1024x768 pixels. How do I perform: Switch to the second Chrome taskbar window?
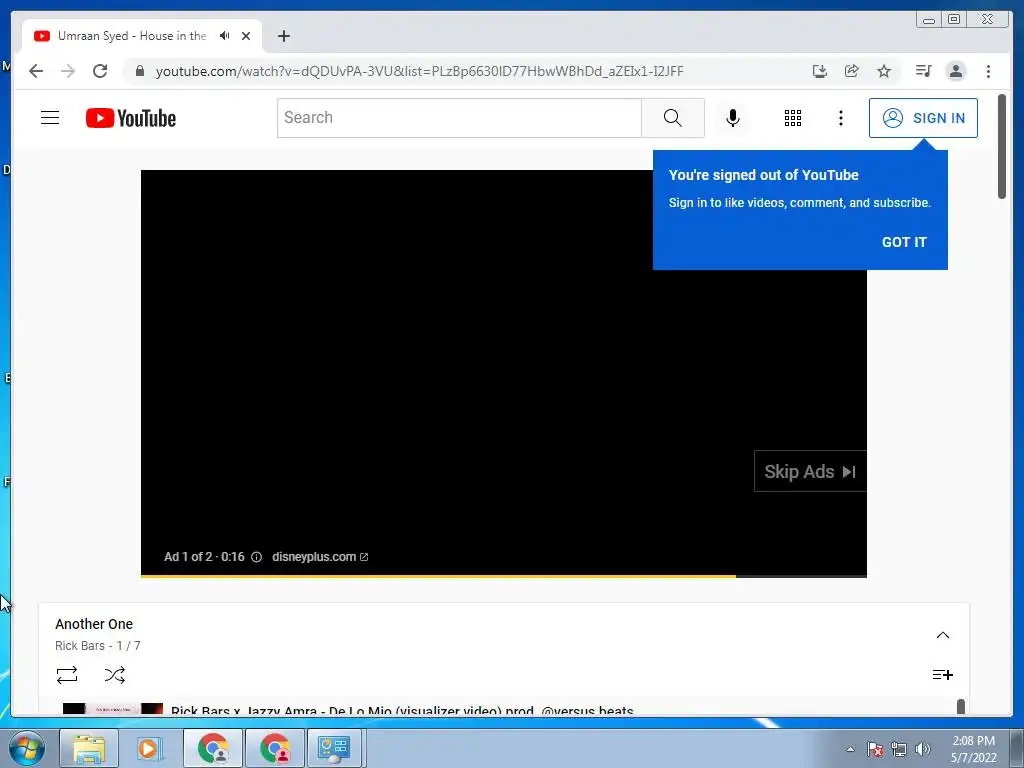[x=274, y=748]
